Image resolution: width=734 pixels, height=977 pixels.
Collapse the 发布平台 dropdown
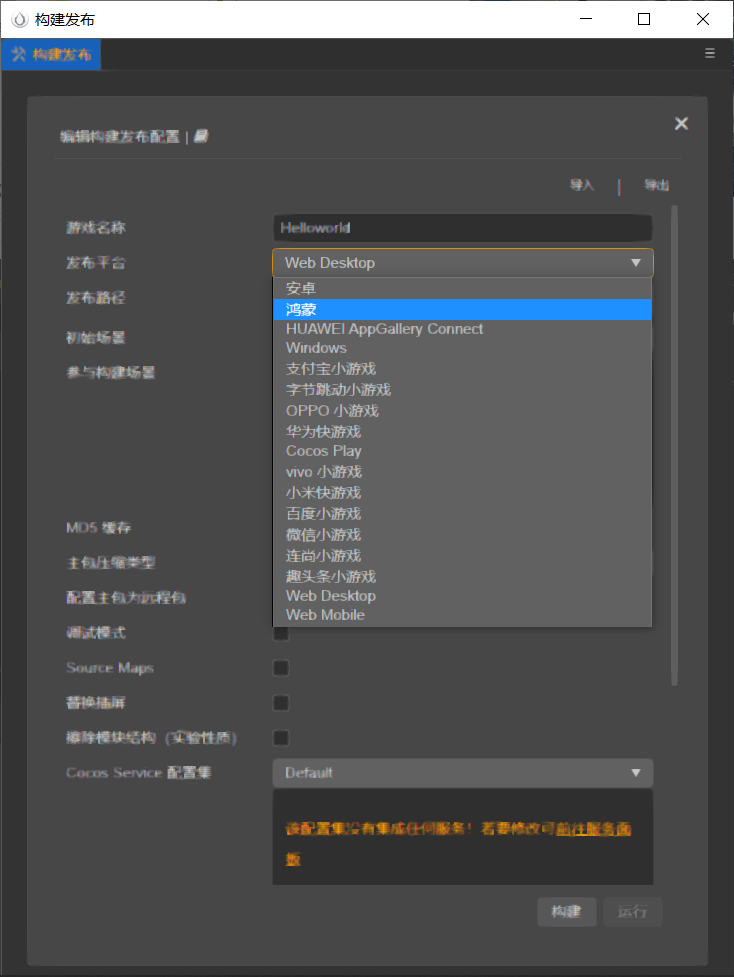pyautogui.click(x=462, y=263)
